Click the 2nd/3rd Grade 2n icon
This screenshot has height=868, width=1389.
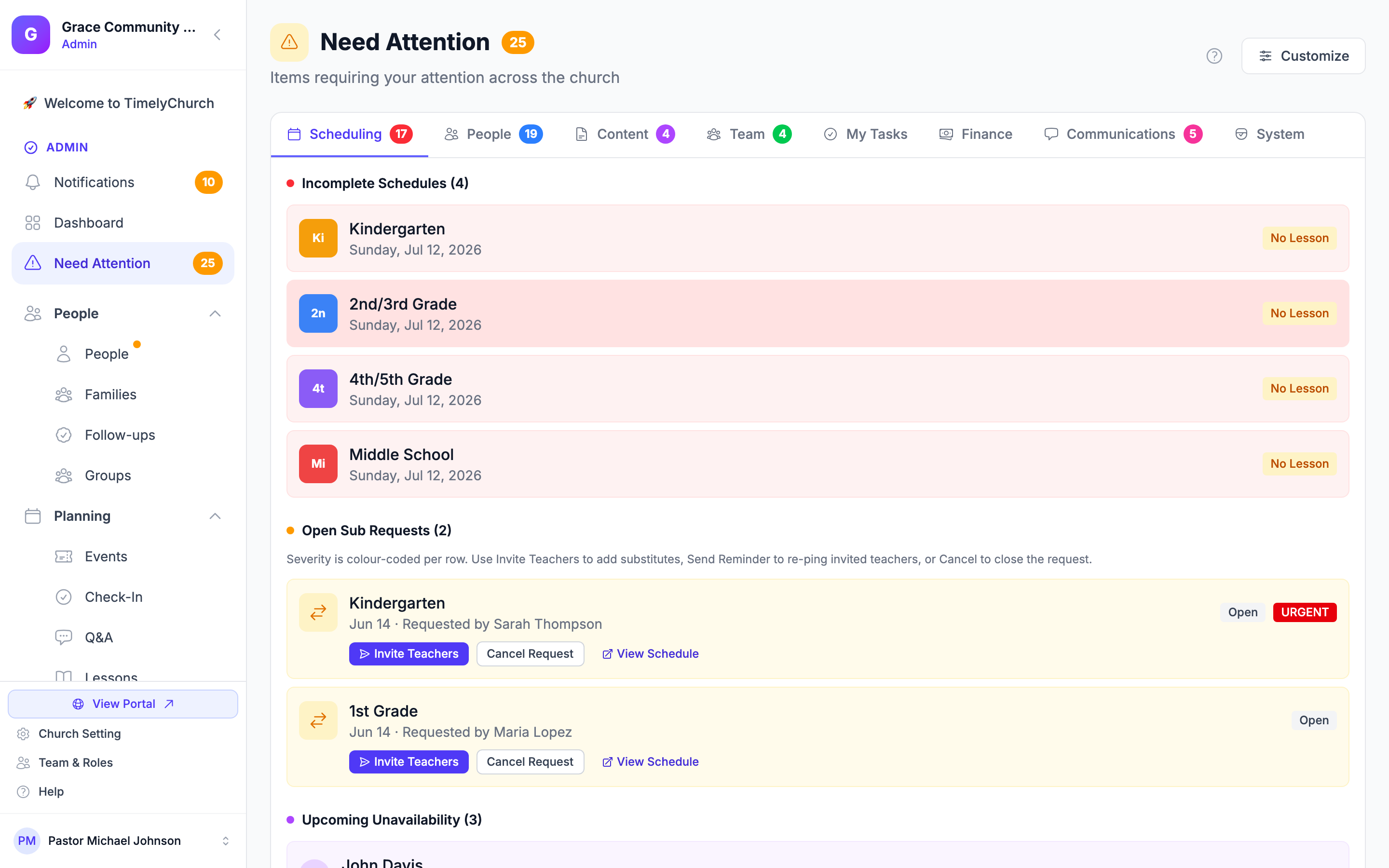[318, 313]
